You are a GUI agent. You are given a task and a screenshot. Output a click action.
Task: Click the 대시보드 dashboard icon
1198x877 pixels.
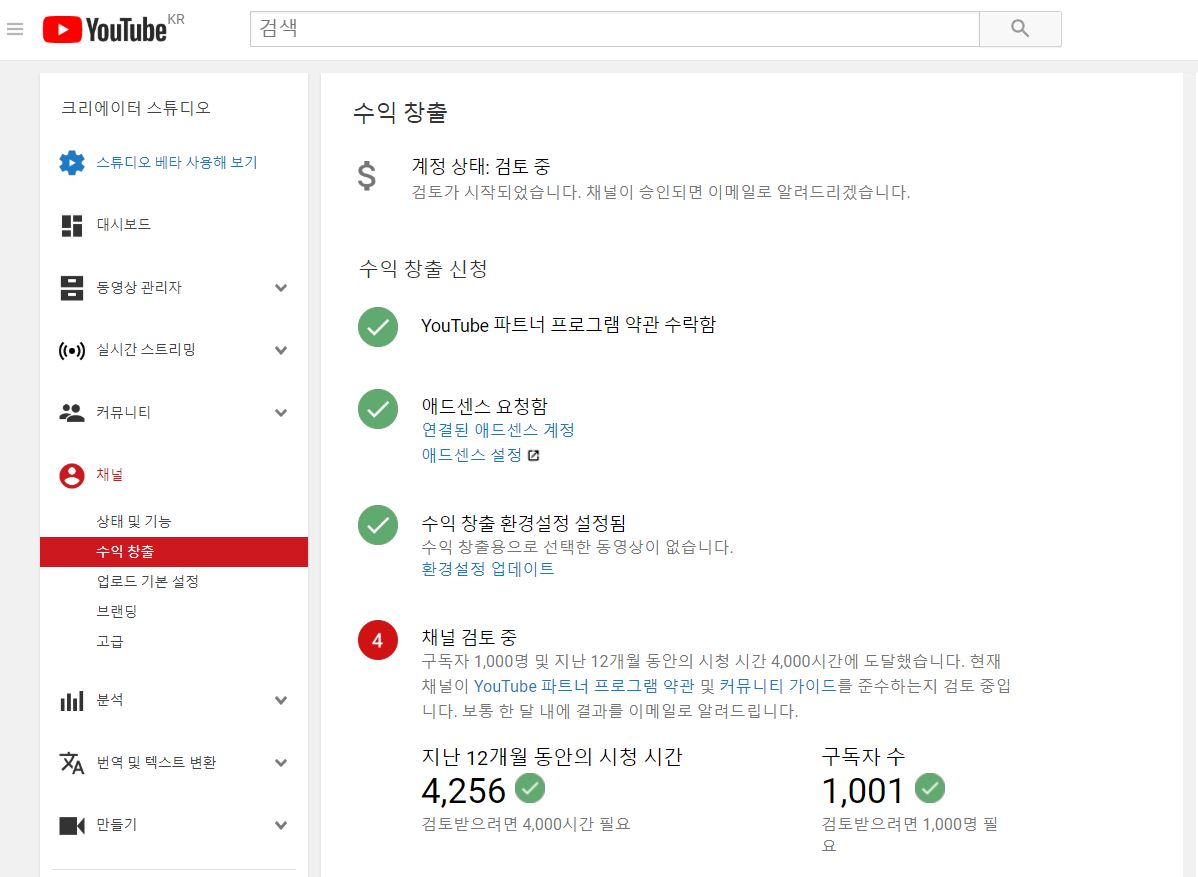pyautogui.click(x=72, y=225)
